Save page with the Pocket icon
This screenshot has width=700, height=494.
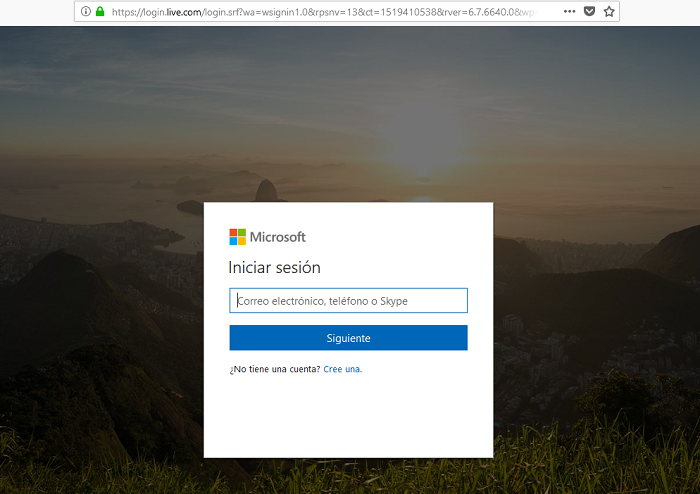click(x=590, y=12)
